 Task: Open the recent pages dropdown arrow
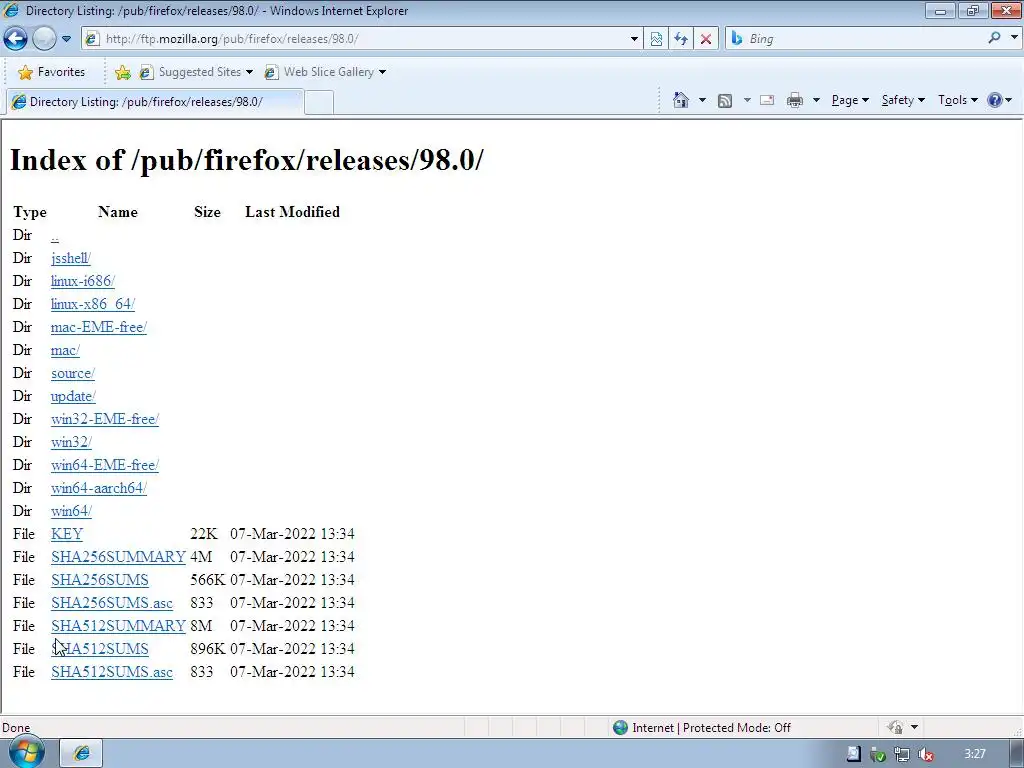tap(66, 39)
